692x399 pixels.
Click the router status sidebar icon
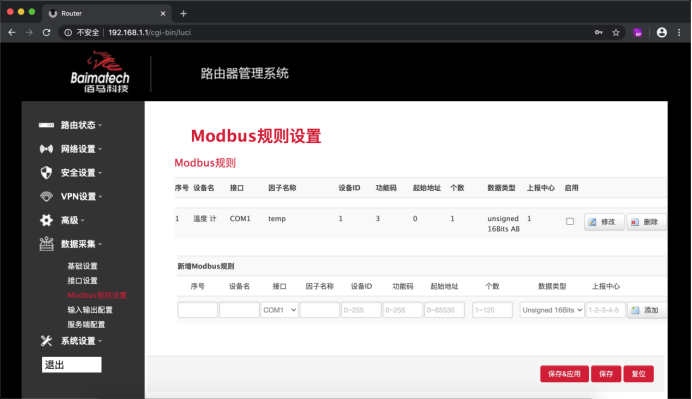point(46,125)
